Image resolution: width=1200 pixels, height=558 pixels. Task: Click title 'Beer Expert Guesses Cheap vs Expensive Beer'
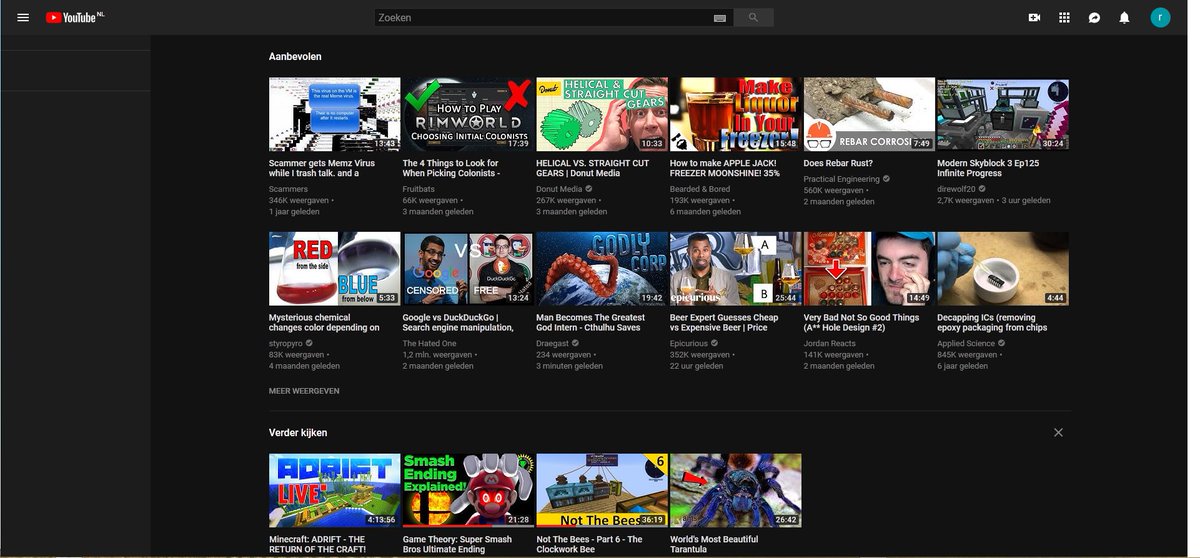(x=724, y=322)
